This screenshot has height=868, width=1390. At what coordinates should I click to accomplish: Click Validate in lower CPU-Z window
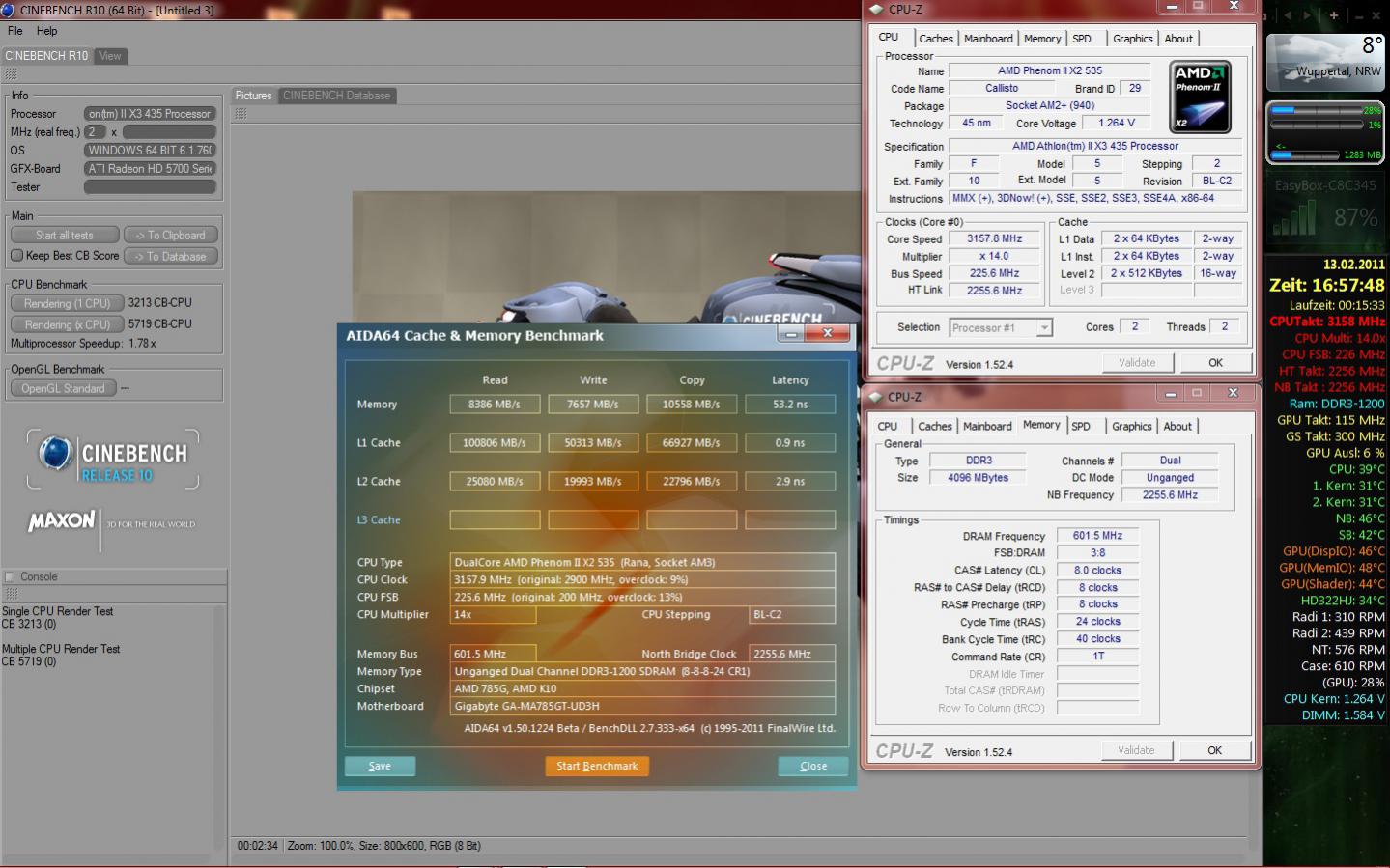click(x=1136, y=750)
